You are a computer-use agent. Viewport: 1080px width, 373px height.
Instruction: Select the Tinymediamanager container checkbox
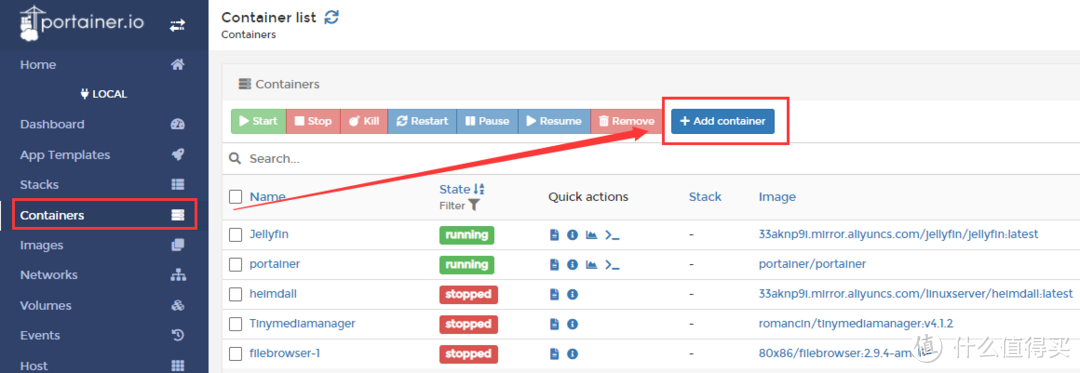236,324
